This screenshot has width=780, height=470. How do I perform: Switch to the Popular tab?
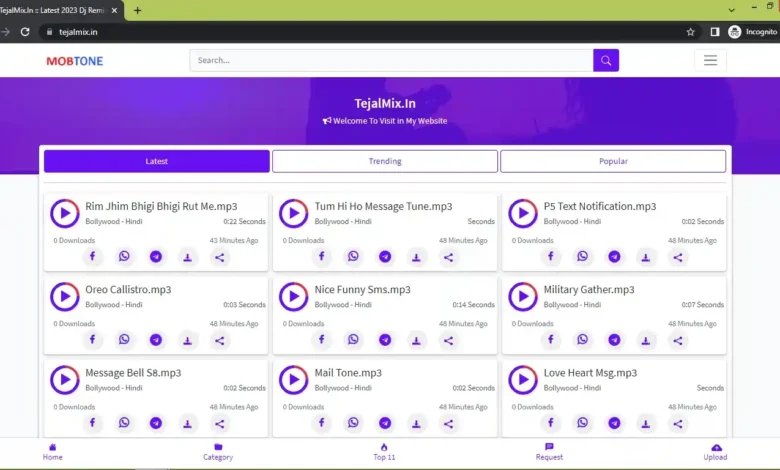click(x=613, y=161)
